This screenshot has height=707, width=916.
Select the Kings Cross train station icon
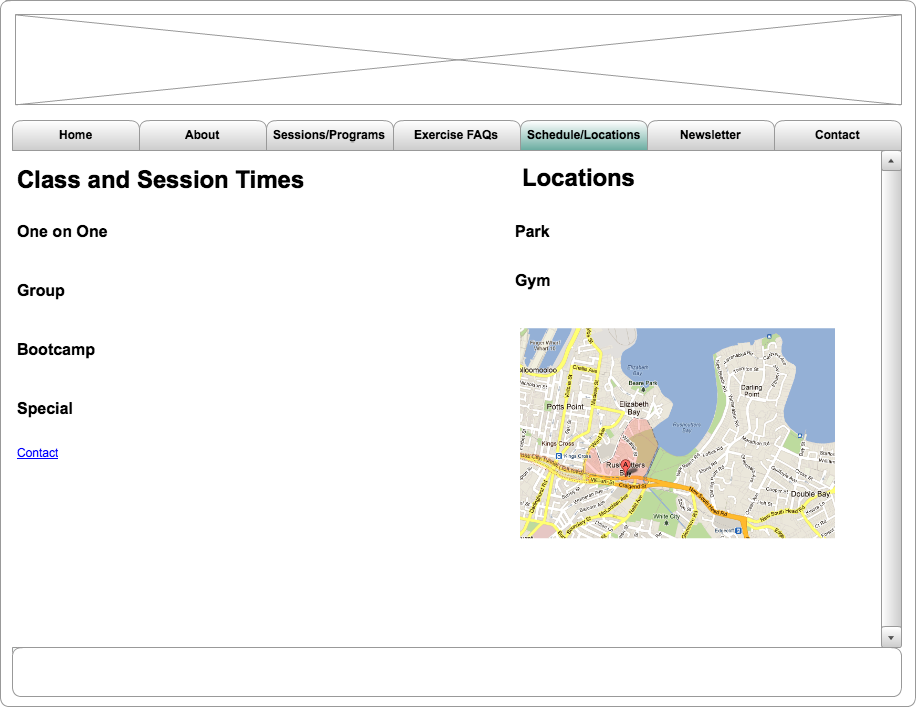(x=559, y=455)
